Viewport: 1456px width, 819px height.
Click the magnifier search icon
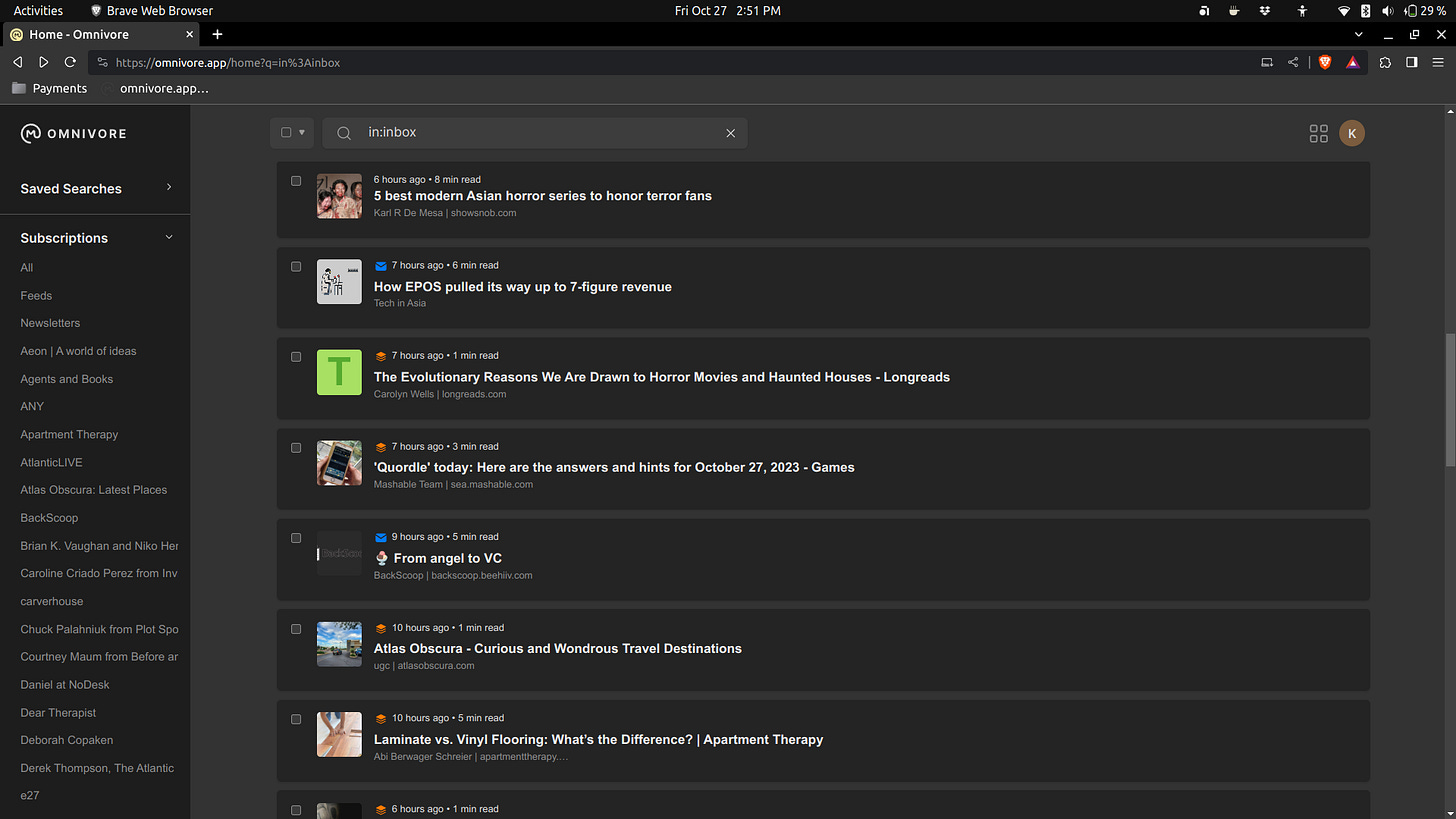tap(344, 133)
